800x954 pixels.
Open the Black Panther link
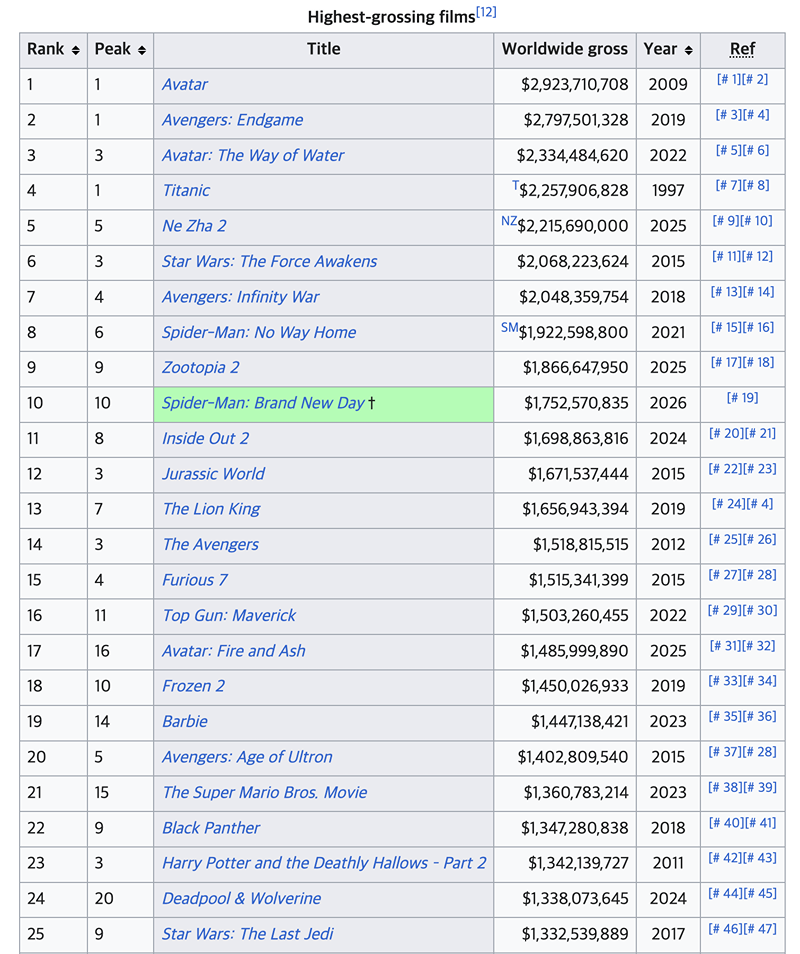click(211, 827)
